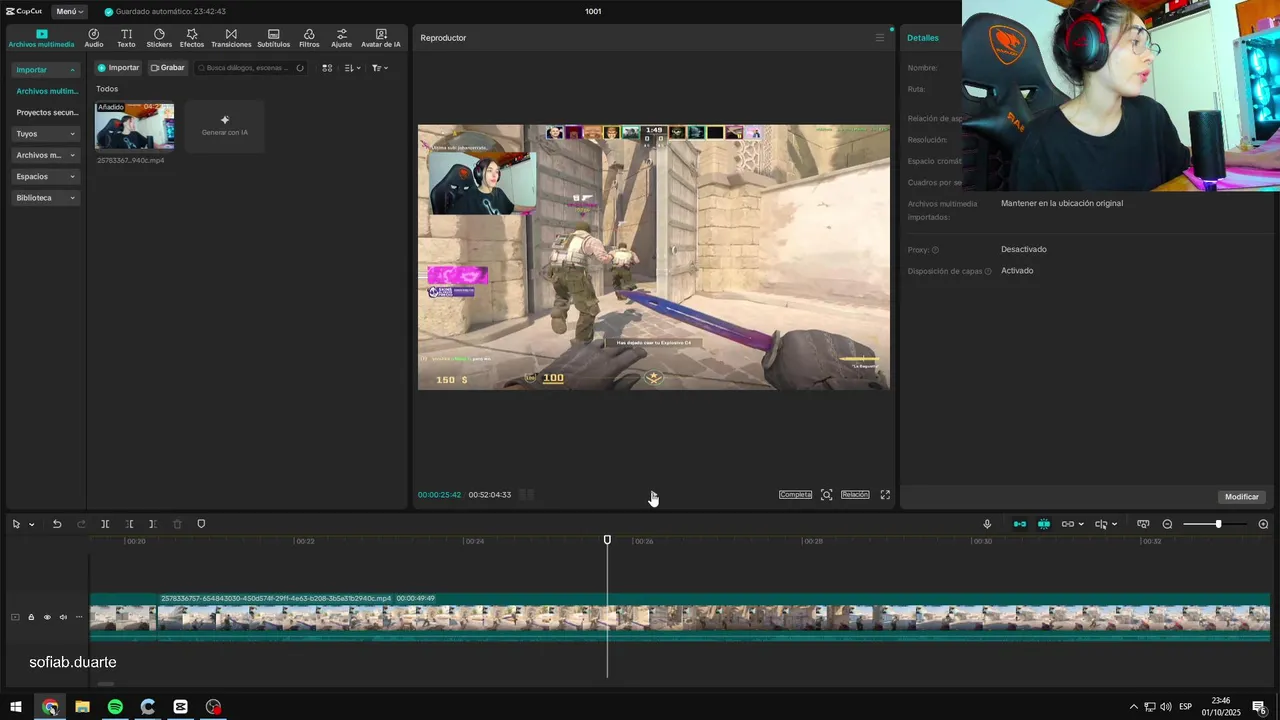
Task: Collapse the Importar section
Action: (x=46, y=69)
